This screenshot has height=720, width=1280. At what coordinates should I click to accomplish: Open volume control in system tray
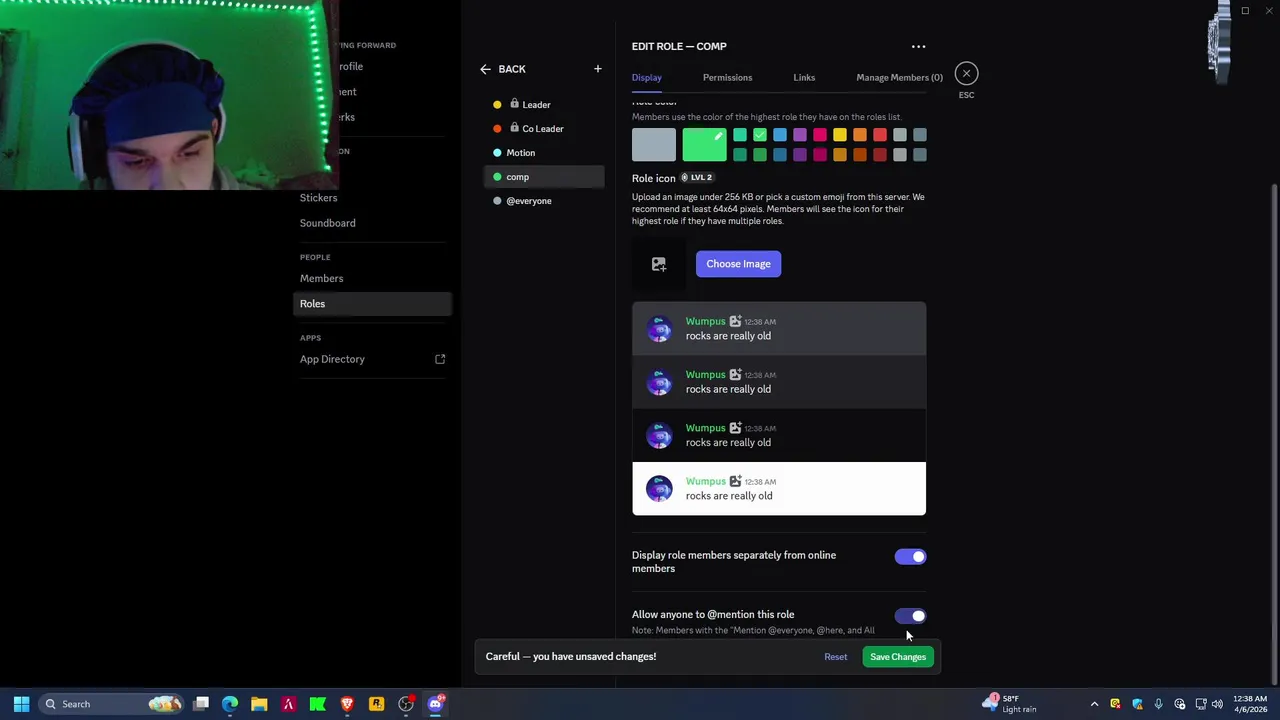pyautogui.click(x=1217, y=704)
